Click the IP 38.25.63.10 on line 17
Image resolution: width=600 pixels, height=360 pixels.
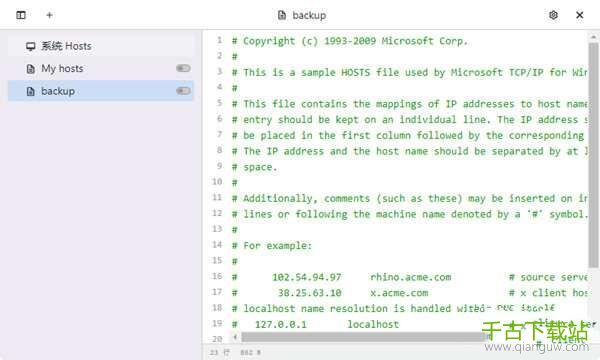[x=309, y=293]
